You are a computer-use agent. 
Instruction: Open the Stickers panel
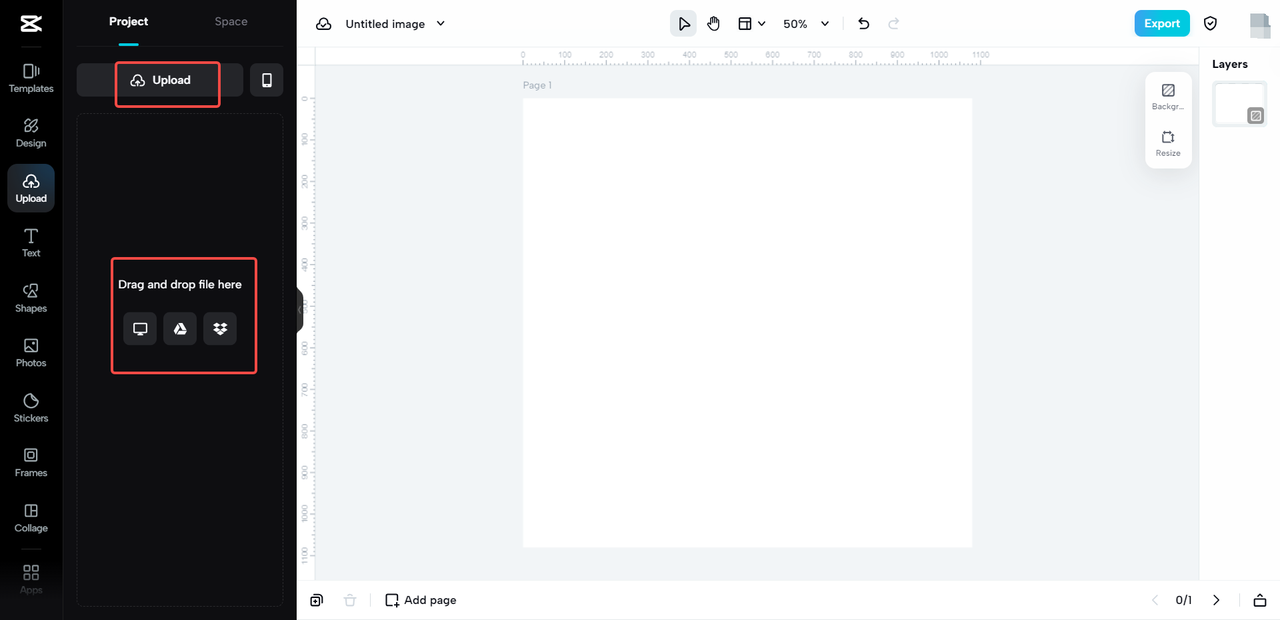(31, 408)
